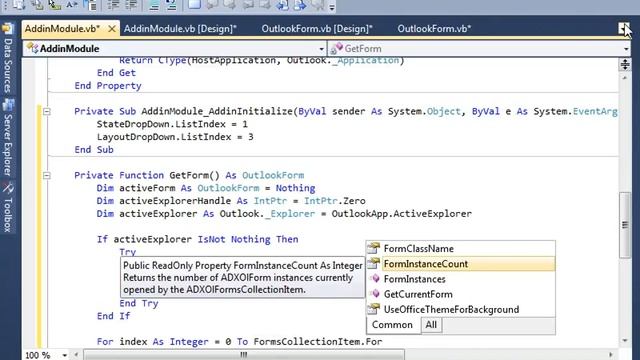Collapse the AddinModule_AddinInitialize sub region

click(x=47, y=111)
